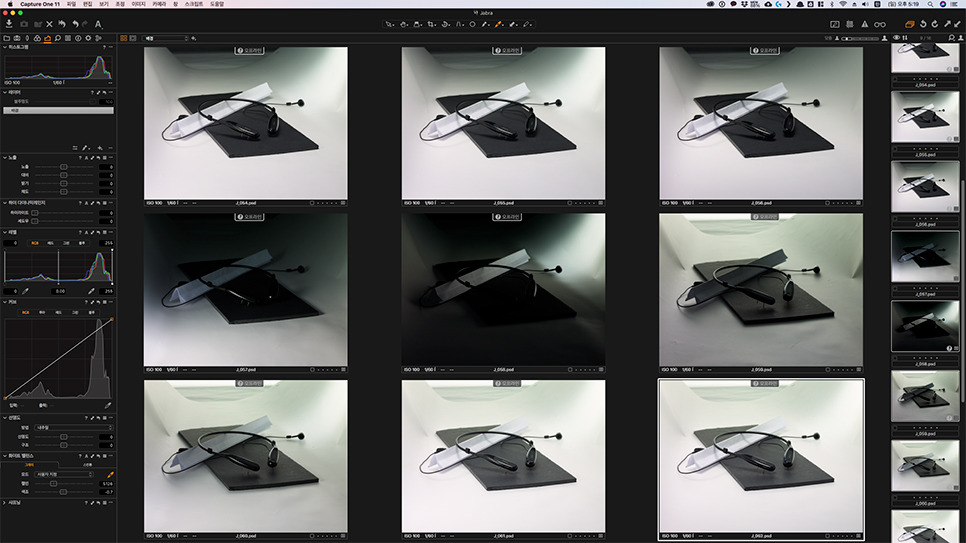Select the 배경 layer row
966x543 pixels.
pyautogui.click(x=59, y=110)
